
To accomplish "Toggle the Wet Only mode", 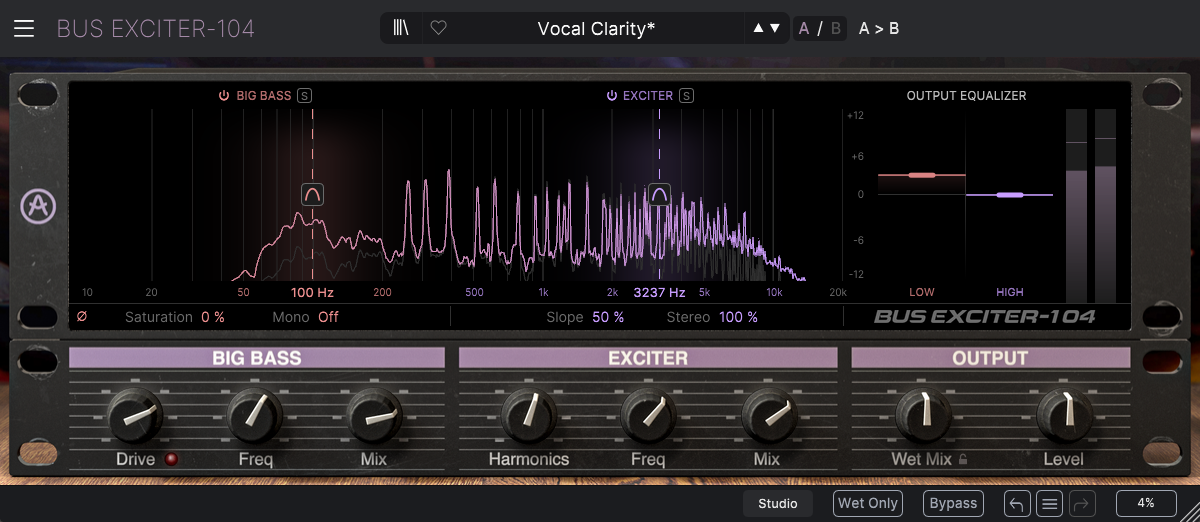I will [x=867, y=503].
